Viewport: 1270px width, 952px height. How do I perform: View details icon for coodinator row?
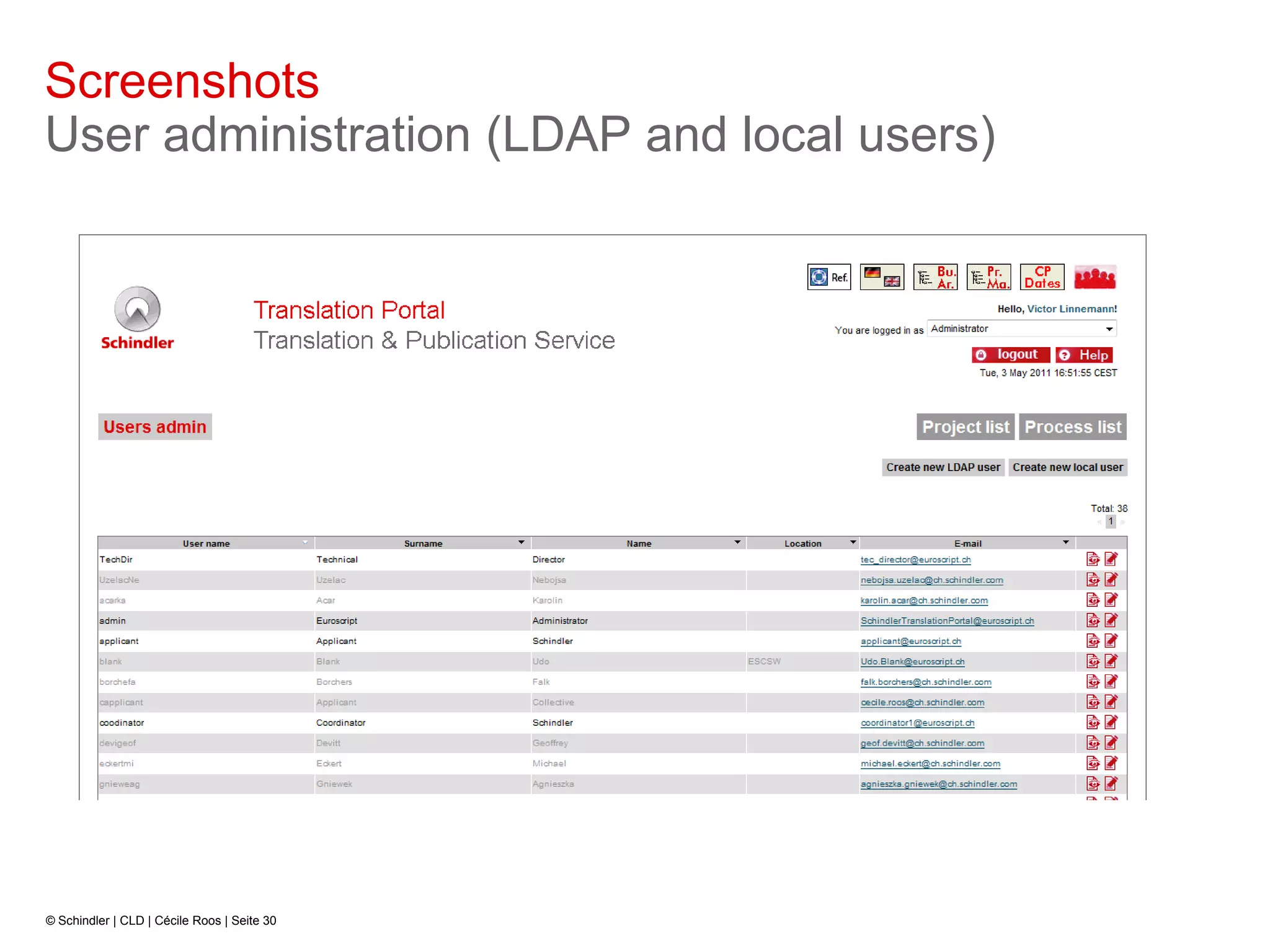pyautogui.click(x=1093, y=723)
